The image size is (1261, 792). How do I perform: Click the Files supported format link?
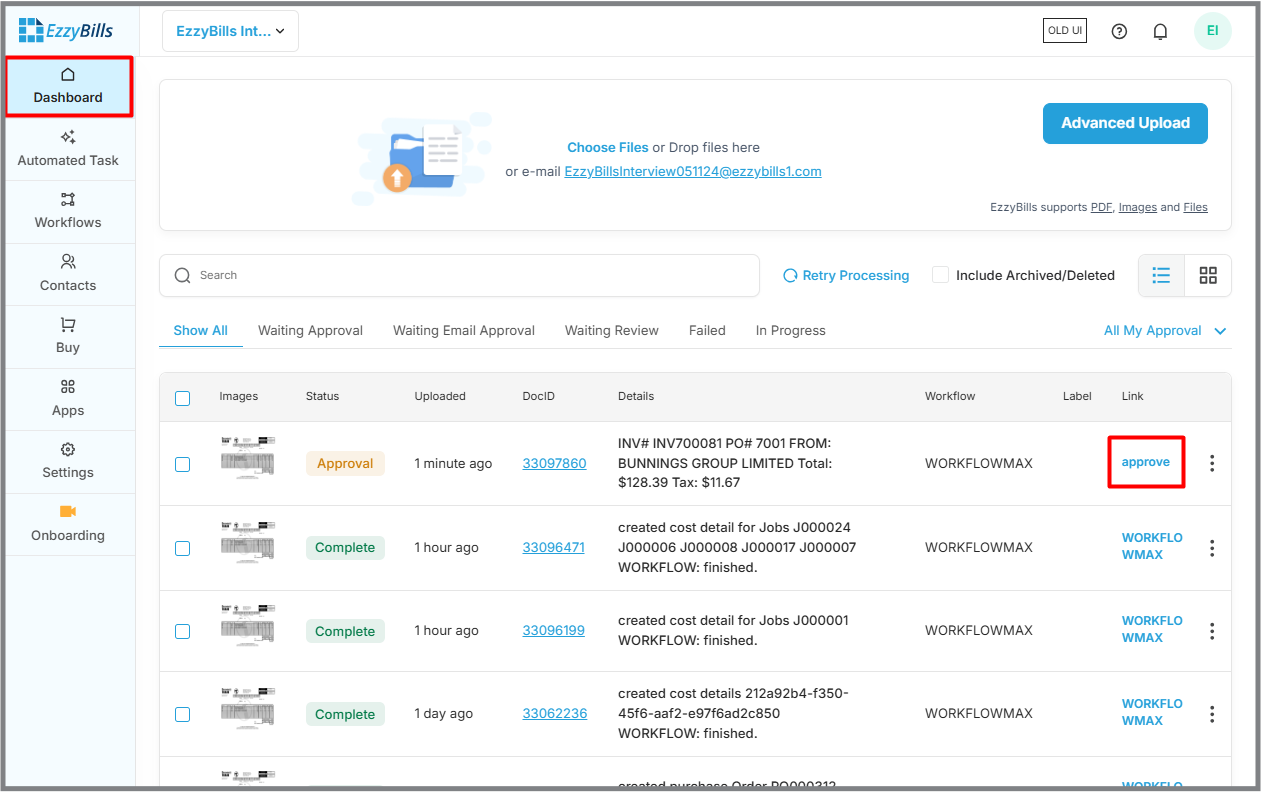point(1195,207)
